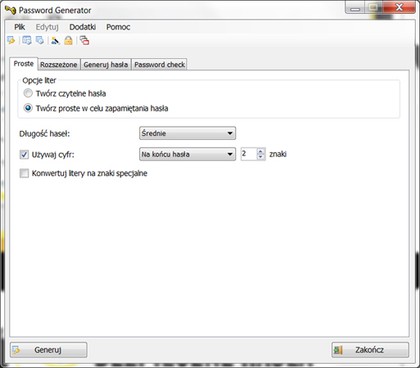420x368 pixels.
Task: Click the key icon in title bar
Action: coord(10,10)
